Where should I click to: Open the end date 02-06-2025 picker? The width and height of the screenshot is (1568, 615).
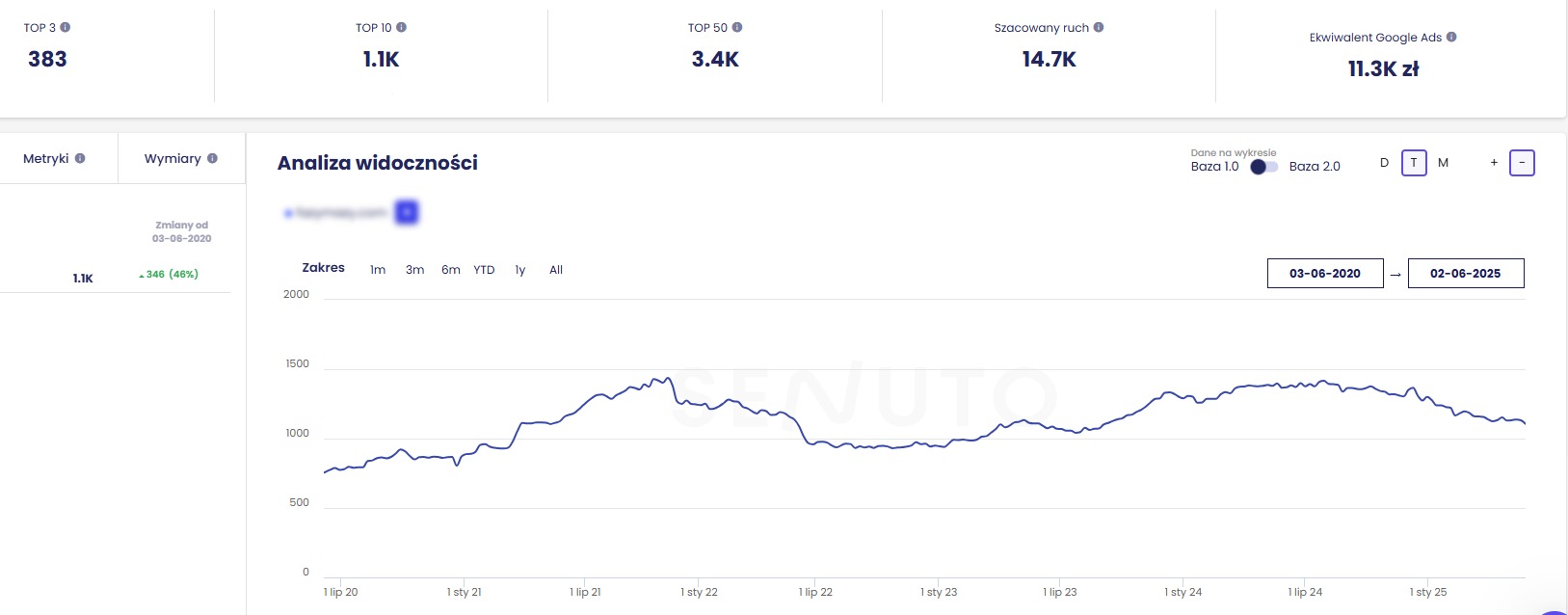click(x=1466, y=274)
